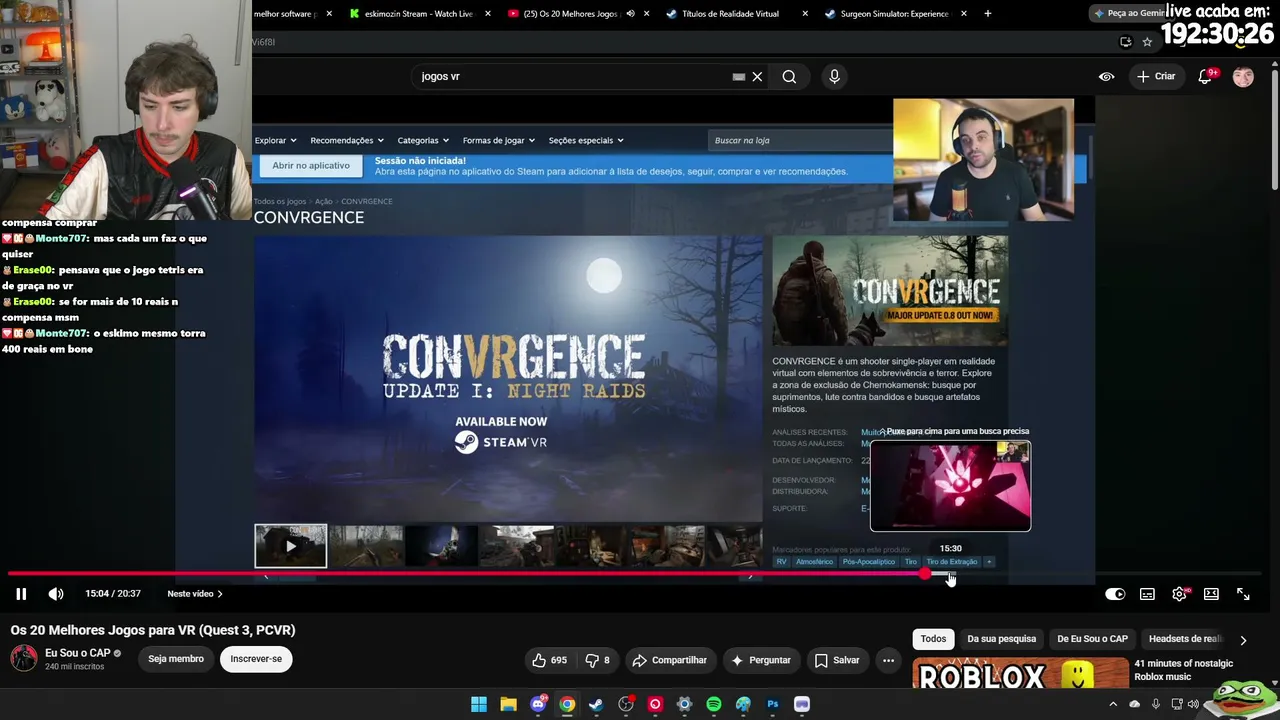1280x720 pixels.
Task: Click the Compartilhar share button
Action: tap(669, 660)
